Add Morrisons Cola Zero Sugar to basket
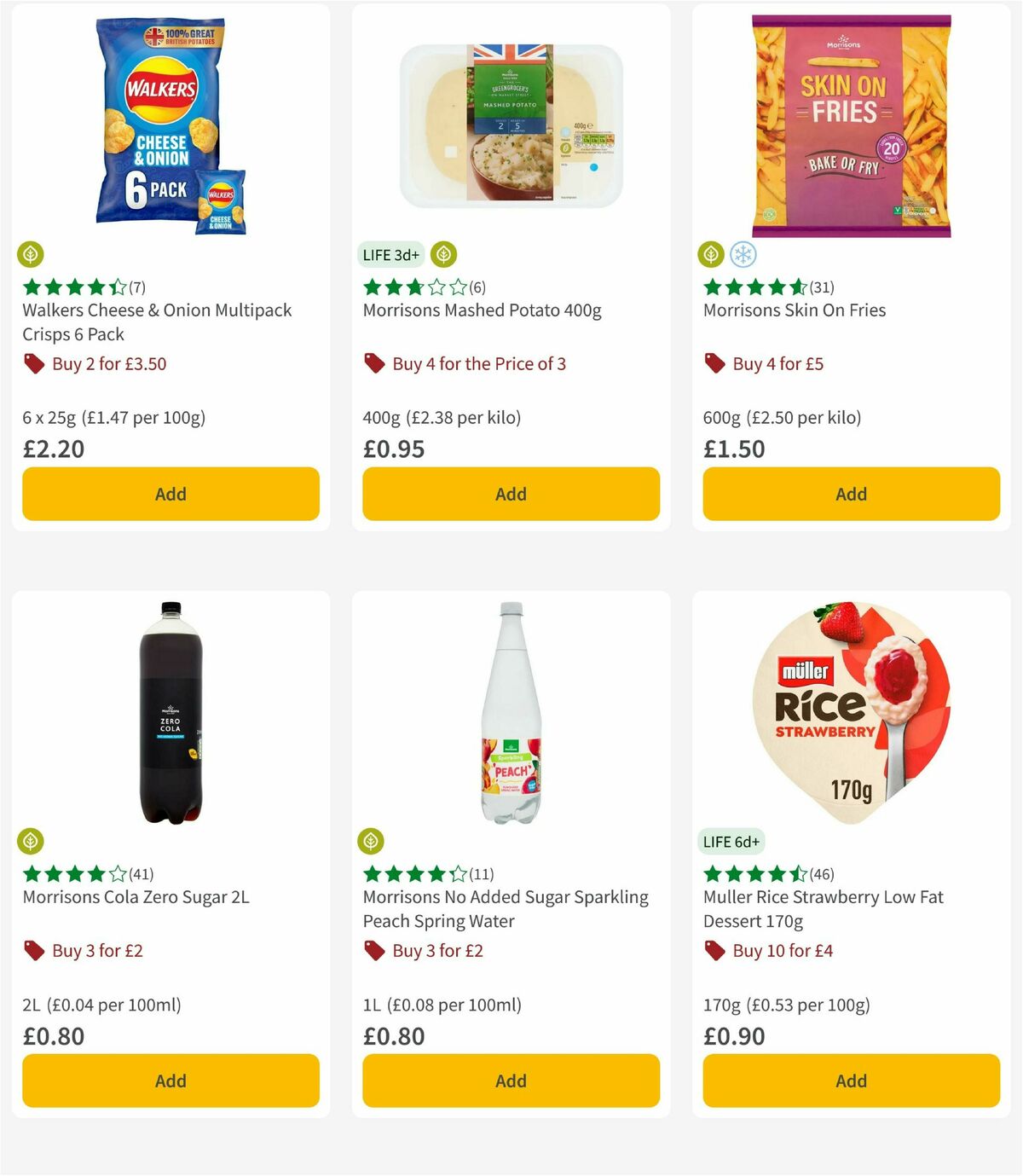Viewport: 1023px width, 1176px height. 170,1080
